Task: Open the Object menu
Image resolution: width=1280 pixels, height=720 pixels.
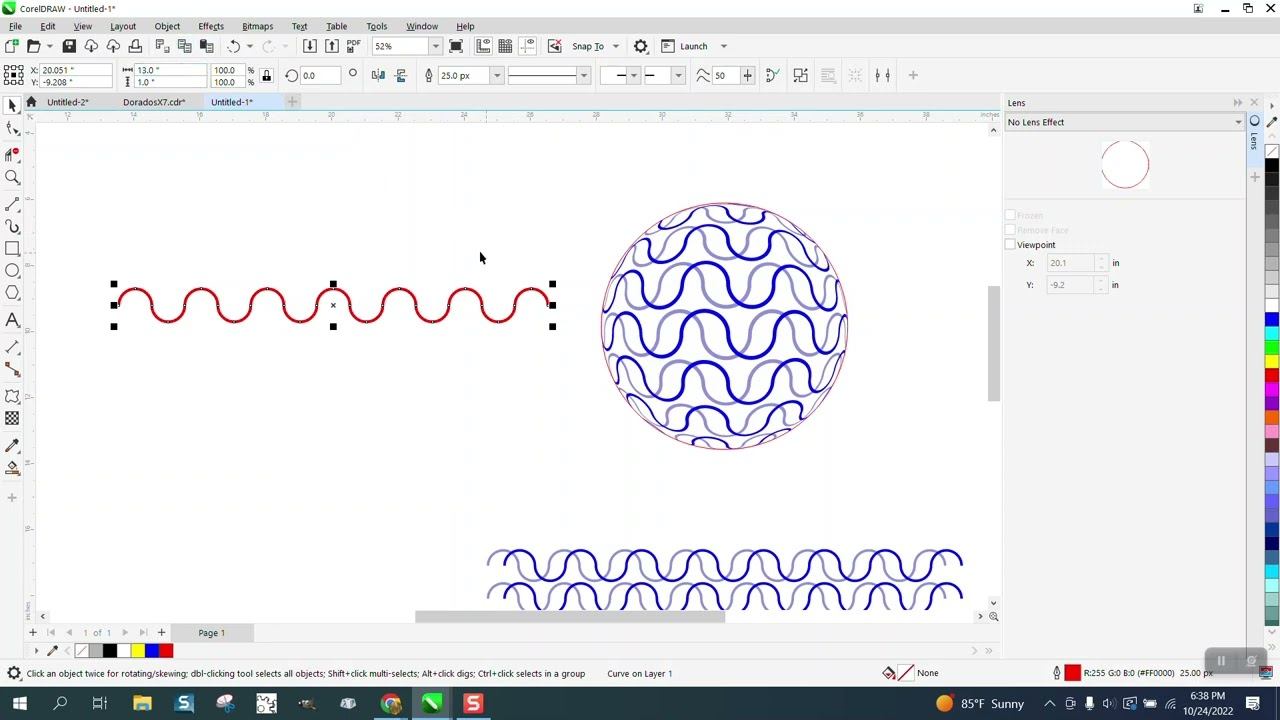Action: [167, 26]
